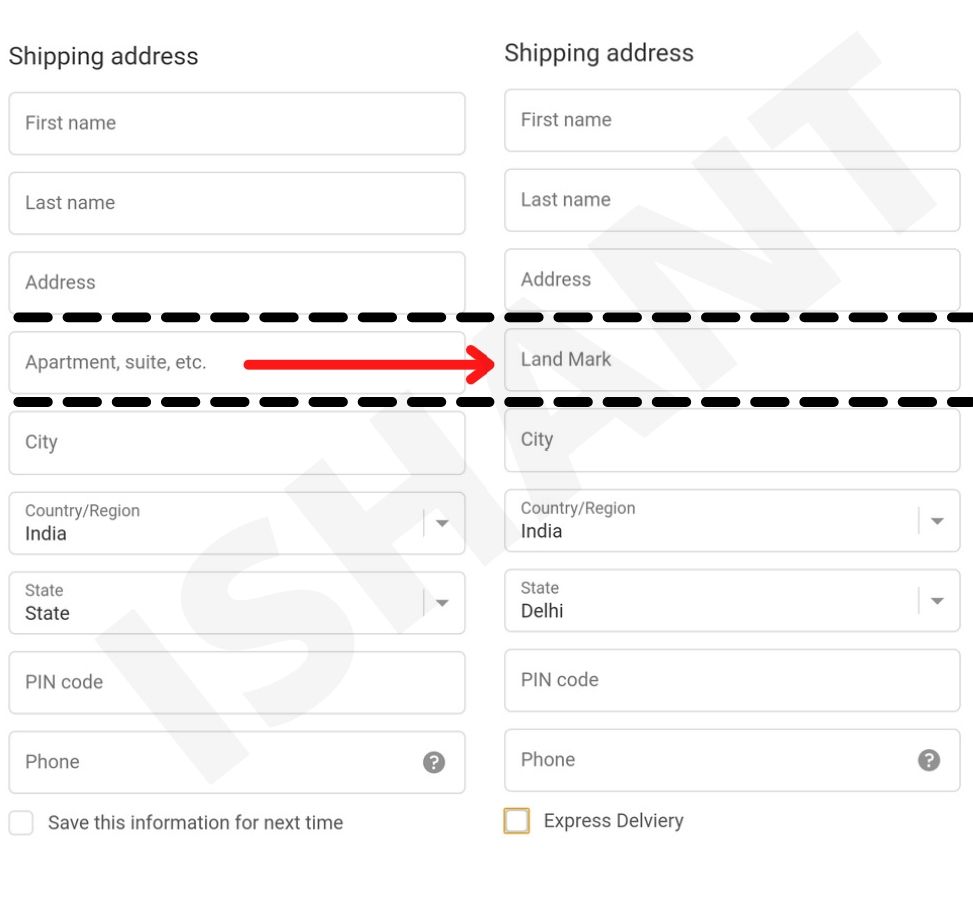Click the left Phone help question icon

click(x=433, y=762)
